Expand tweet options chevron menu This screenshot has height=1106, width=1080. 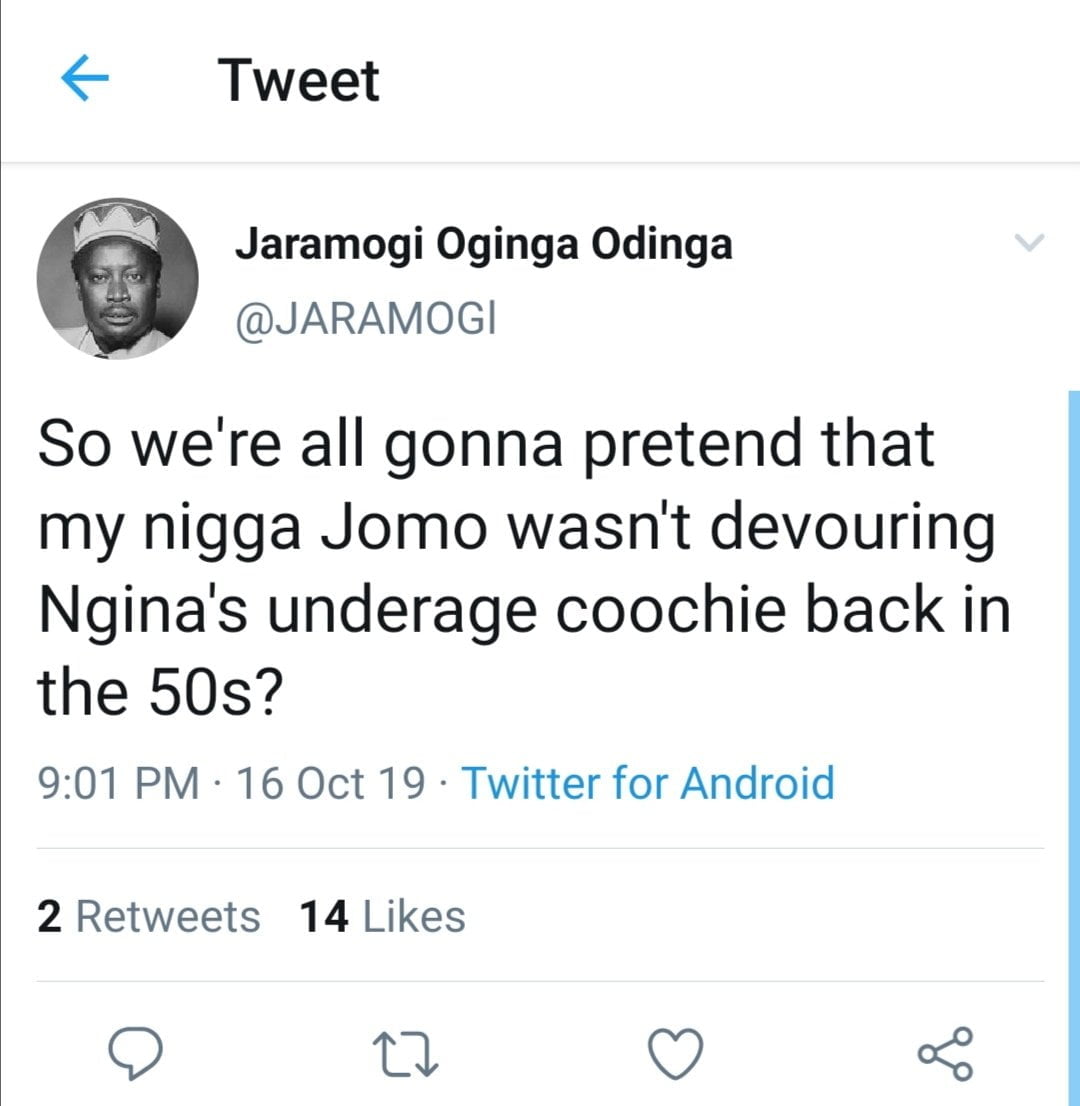coord(1028,243)
